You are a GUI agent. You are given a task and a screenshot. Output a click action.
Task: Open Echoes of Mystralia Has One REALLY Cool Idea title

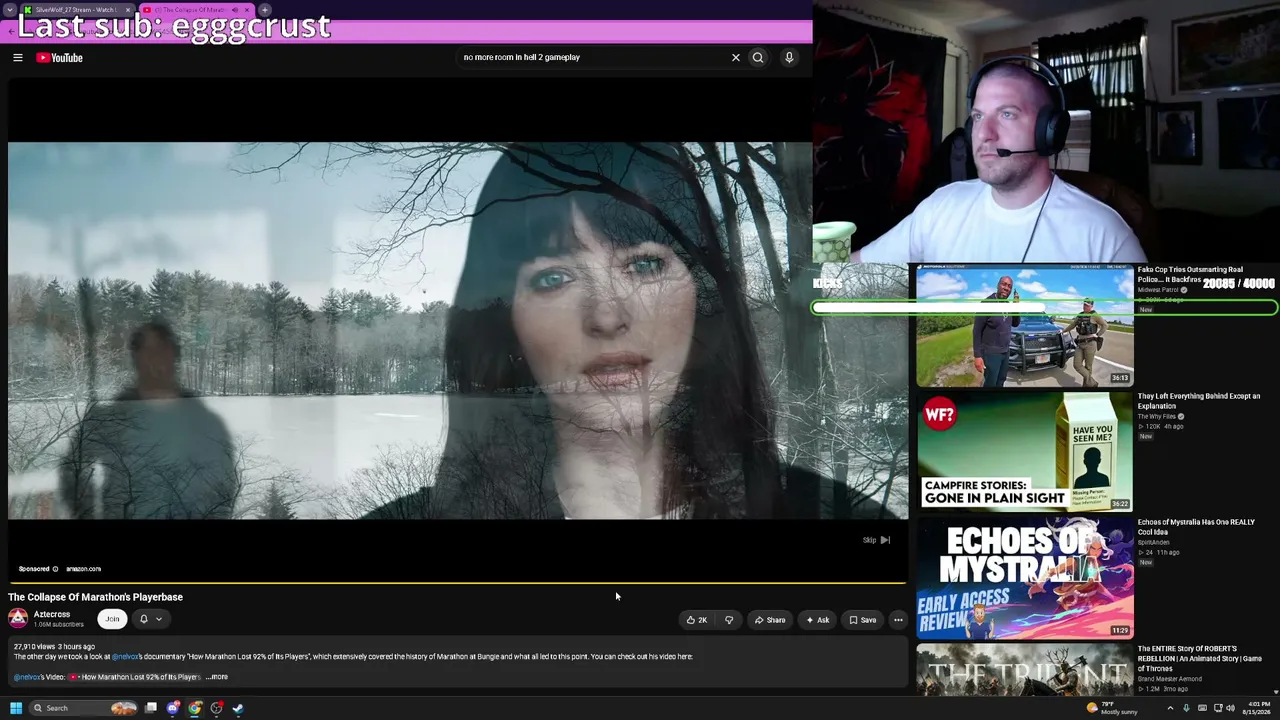(1196, 527)
